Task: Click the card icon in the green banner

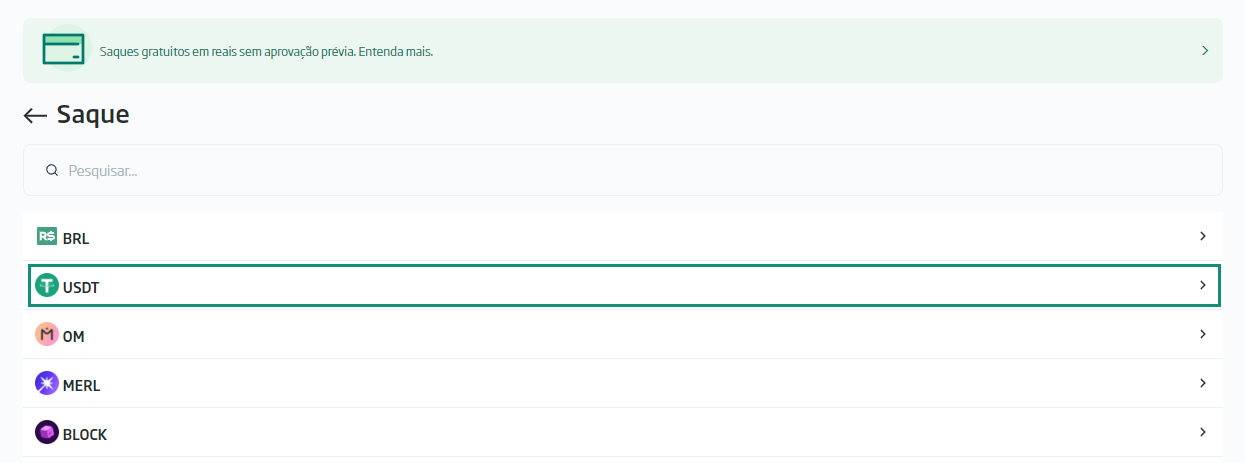Action: [x=63, y=49]
